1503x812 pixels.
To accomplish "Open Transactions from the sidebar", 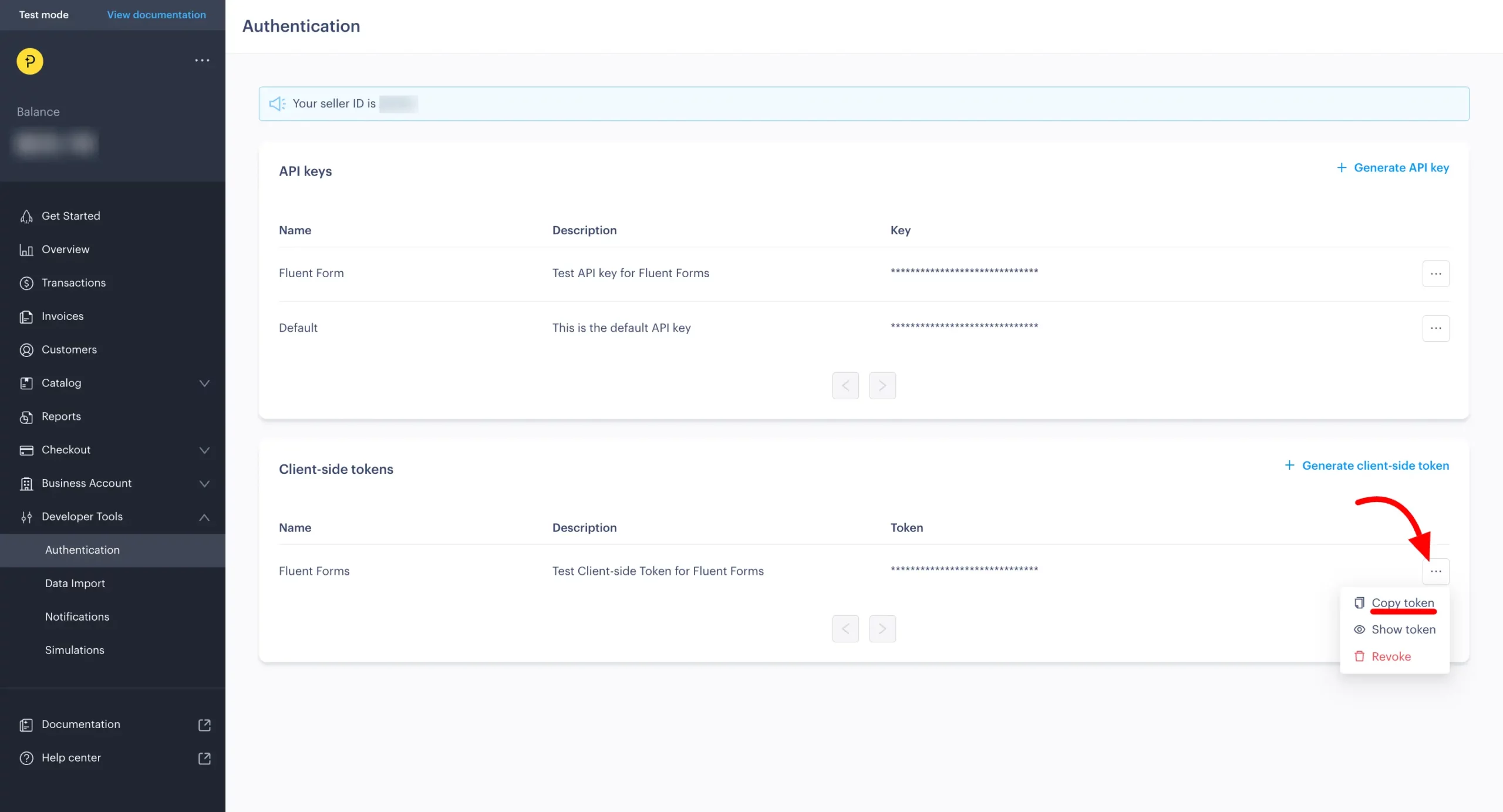I will click(73, 283).
